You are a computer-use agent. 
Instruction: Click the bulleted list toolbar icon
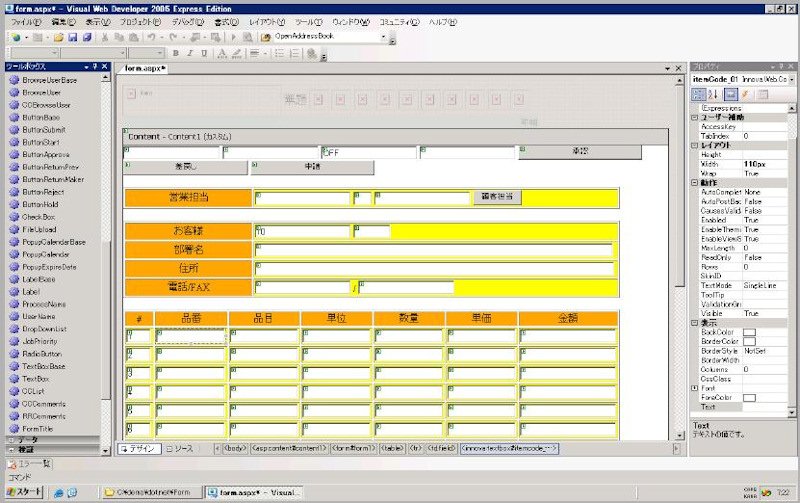point(279,53)
